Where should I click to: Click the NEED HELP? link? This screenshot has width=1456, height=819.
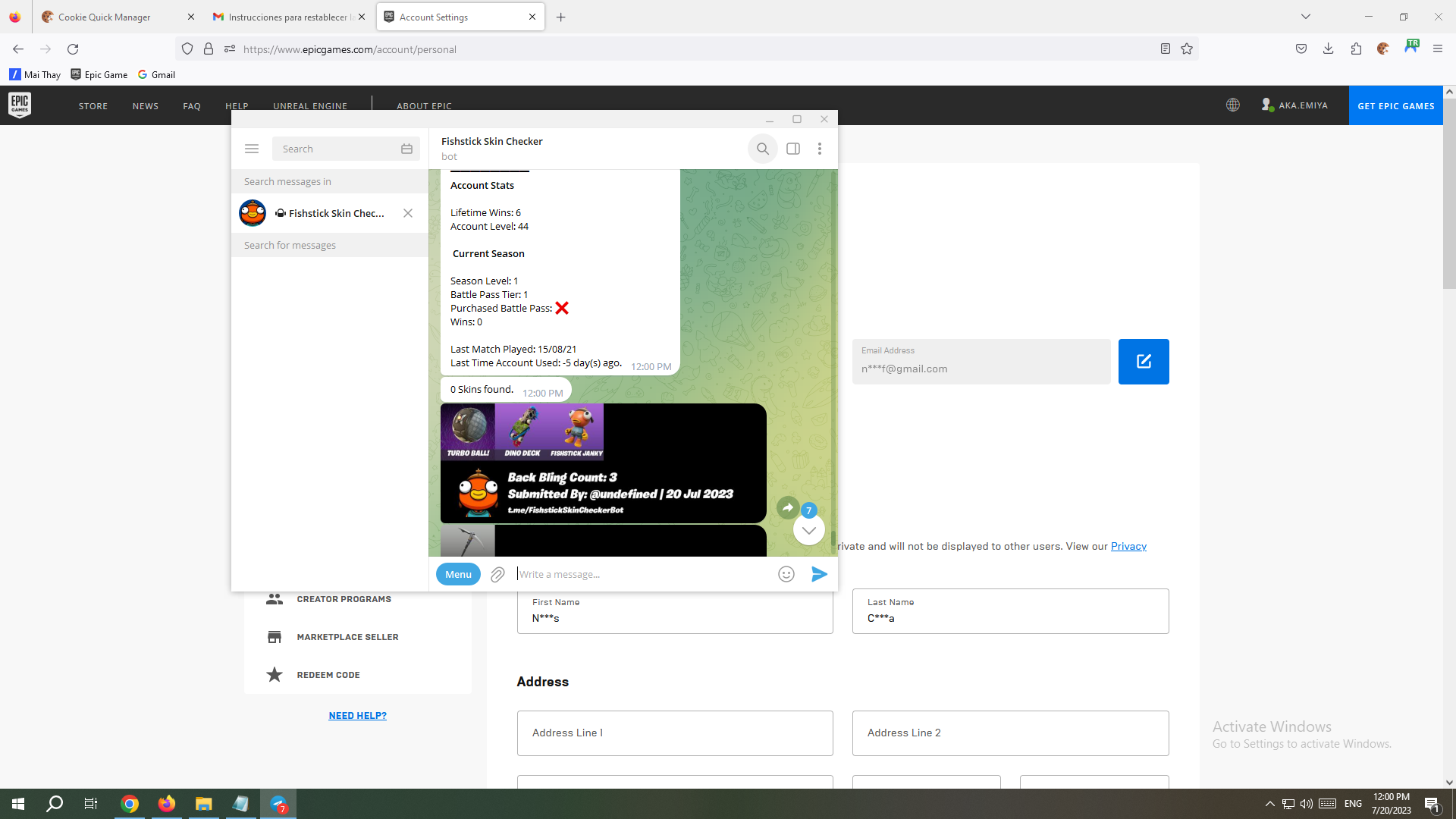[x=358, y=716]
